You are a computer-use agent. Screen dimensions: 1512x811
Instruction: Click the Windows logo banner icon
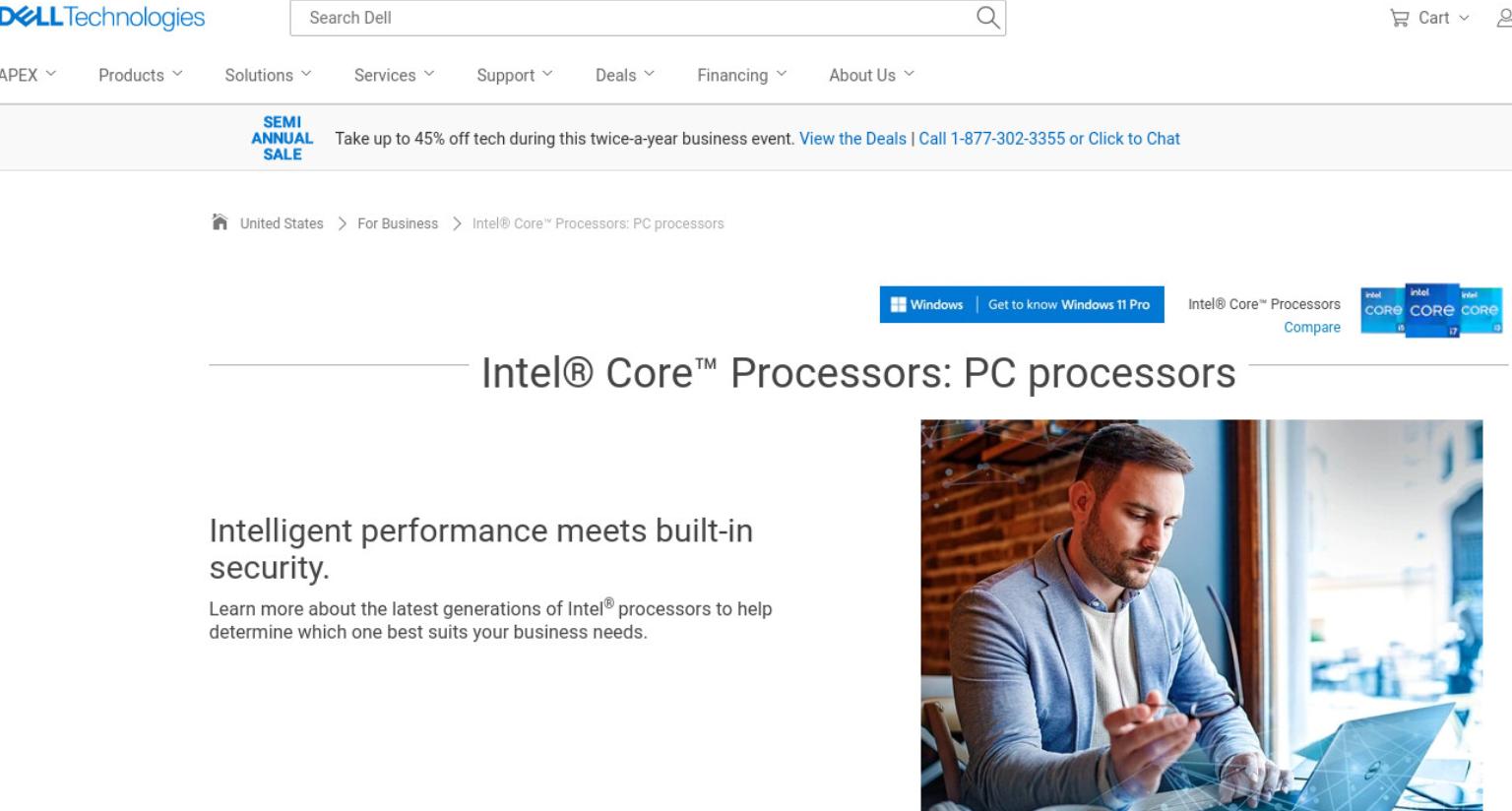pyautogui.click(x=898, y=304)
